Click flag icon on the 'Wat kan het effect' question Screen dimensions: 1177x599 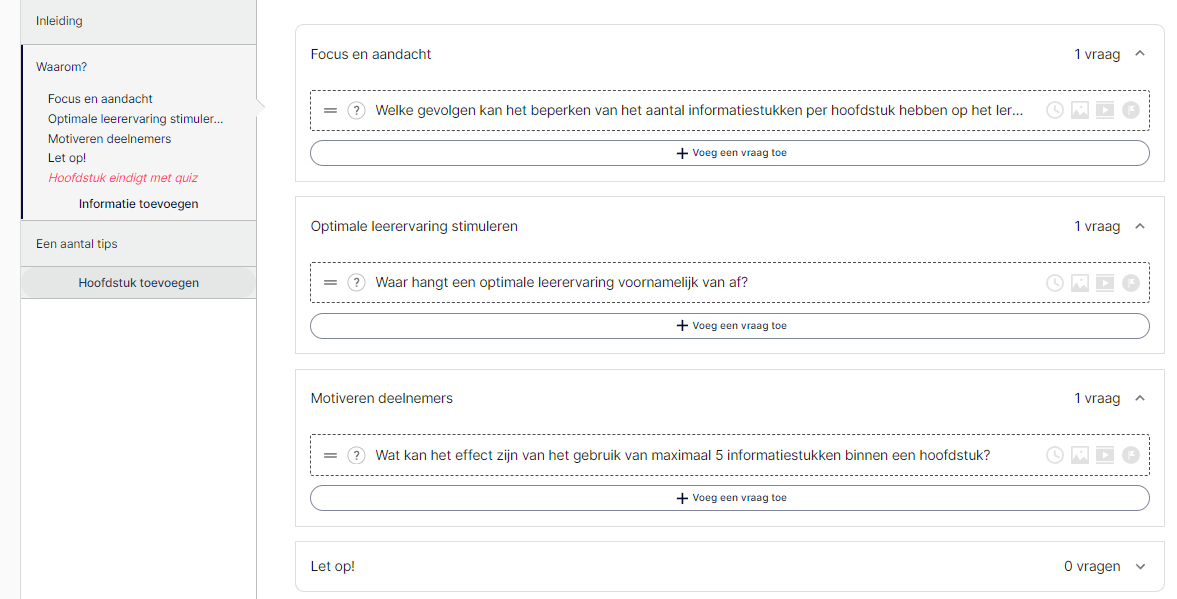click(x=1130, y=455)
